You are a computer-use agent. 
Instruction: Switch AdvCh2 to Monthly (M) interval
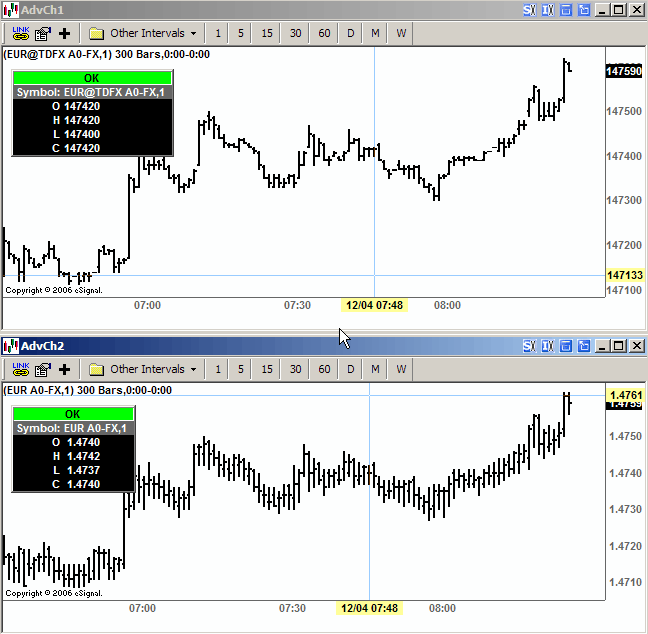tap(375, 369)
